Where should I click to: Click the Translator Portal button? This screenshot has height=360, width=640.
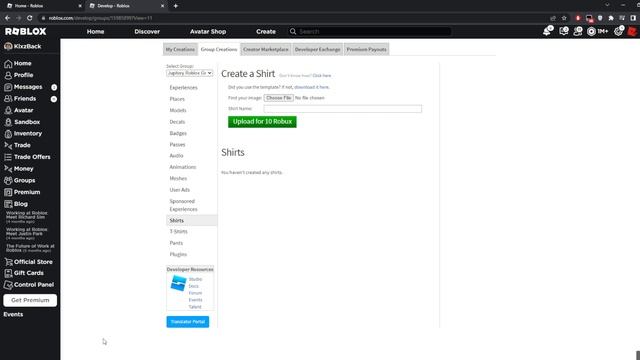pyautogui.click(x=188, y=322)
